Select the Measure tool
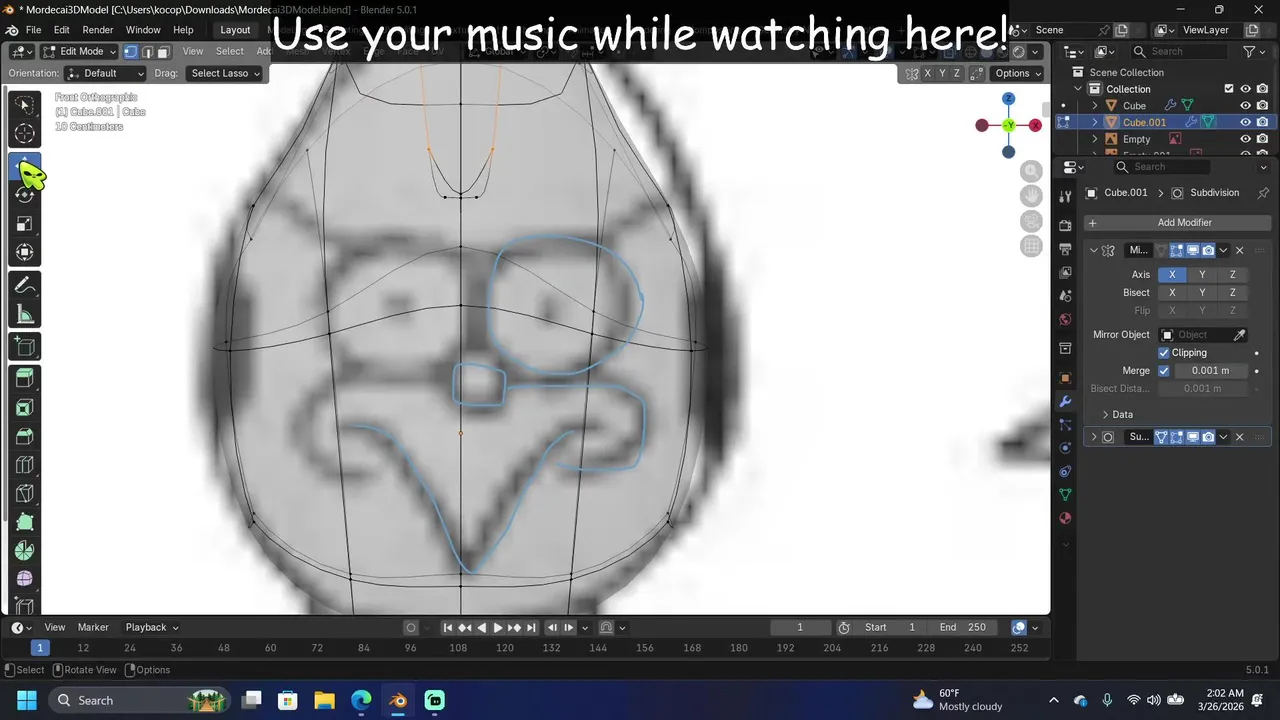 pos(25,315)
